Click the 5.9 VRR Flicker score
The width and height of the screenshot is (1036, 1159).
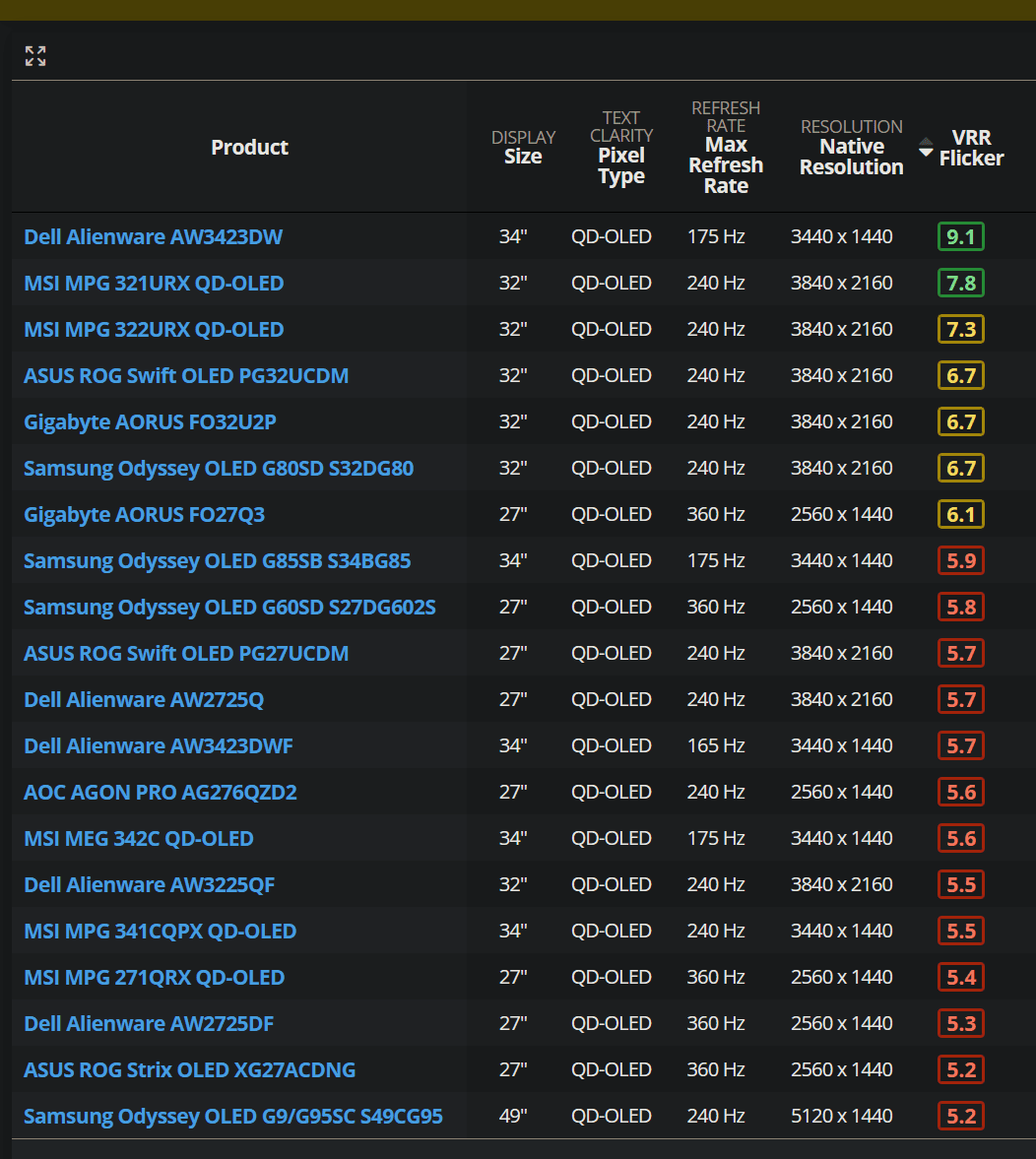[960, 561]
